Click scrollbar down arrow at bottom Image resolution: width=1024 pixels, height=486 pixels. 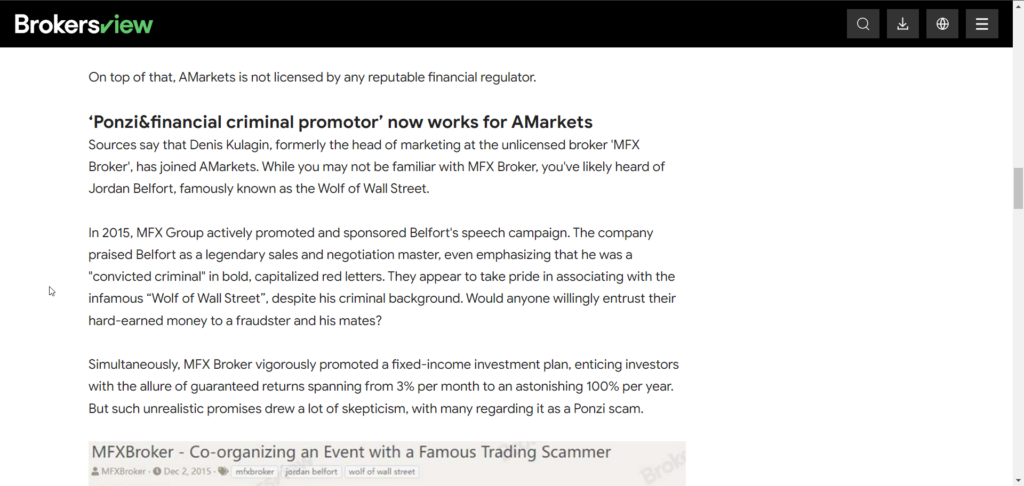point(1018,480)
